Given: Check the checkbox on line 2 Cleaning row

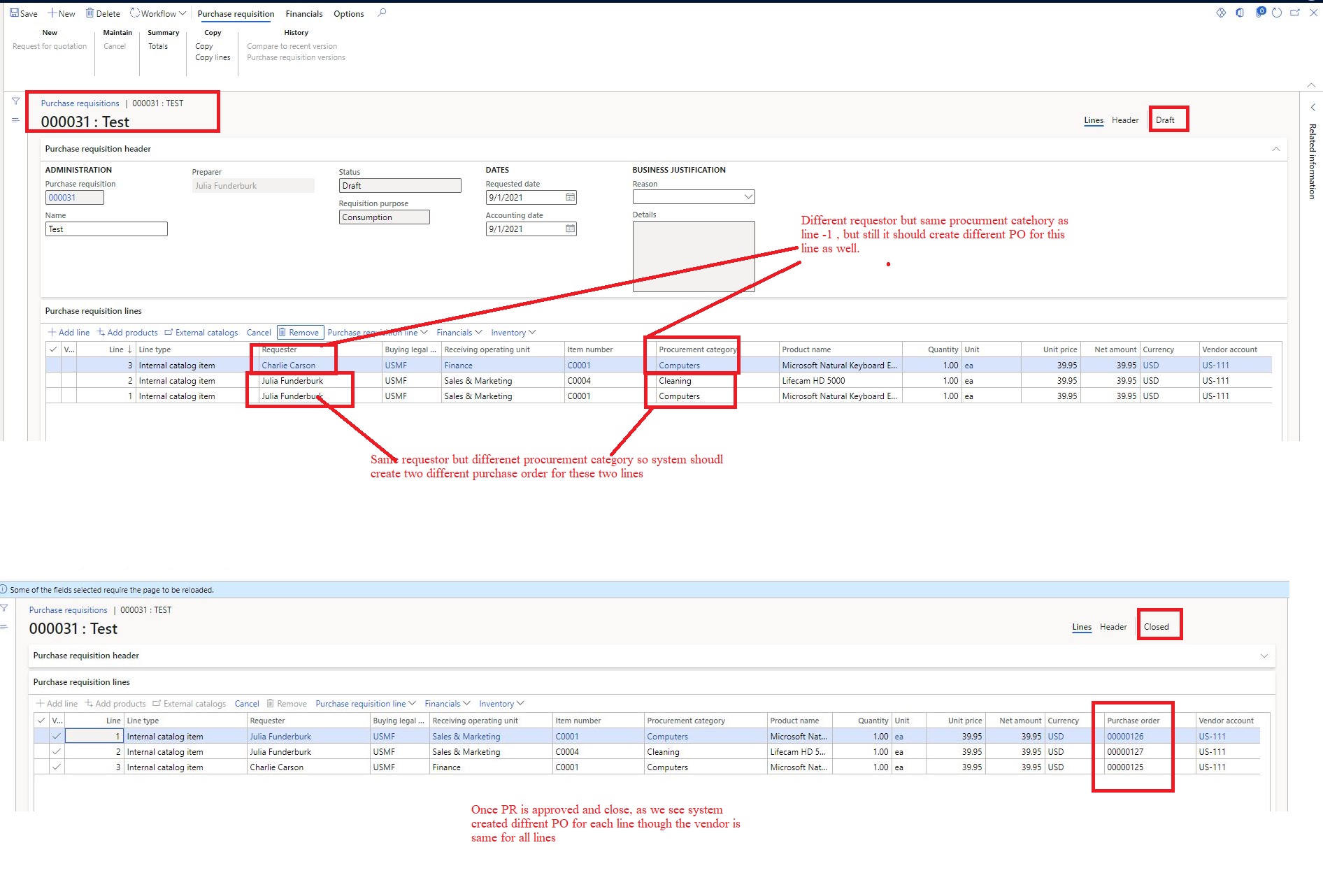Looking at the screenshot, I should (56, 751).
